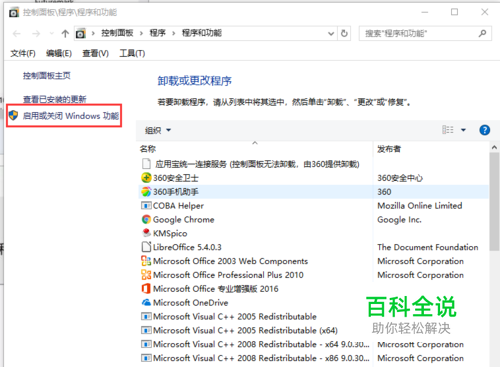Click the Office 2003 Web Components icon
Image resolution: width=500 pixels, height=367 pixels.
point(146,261)
